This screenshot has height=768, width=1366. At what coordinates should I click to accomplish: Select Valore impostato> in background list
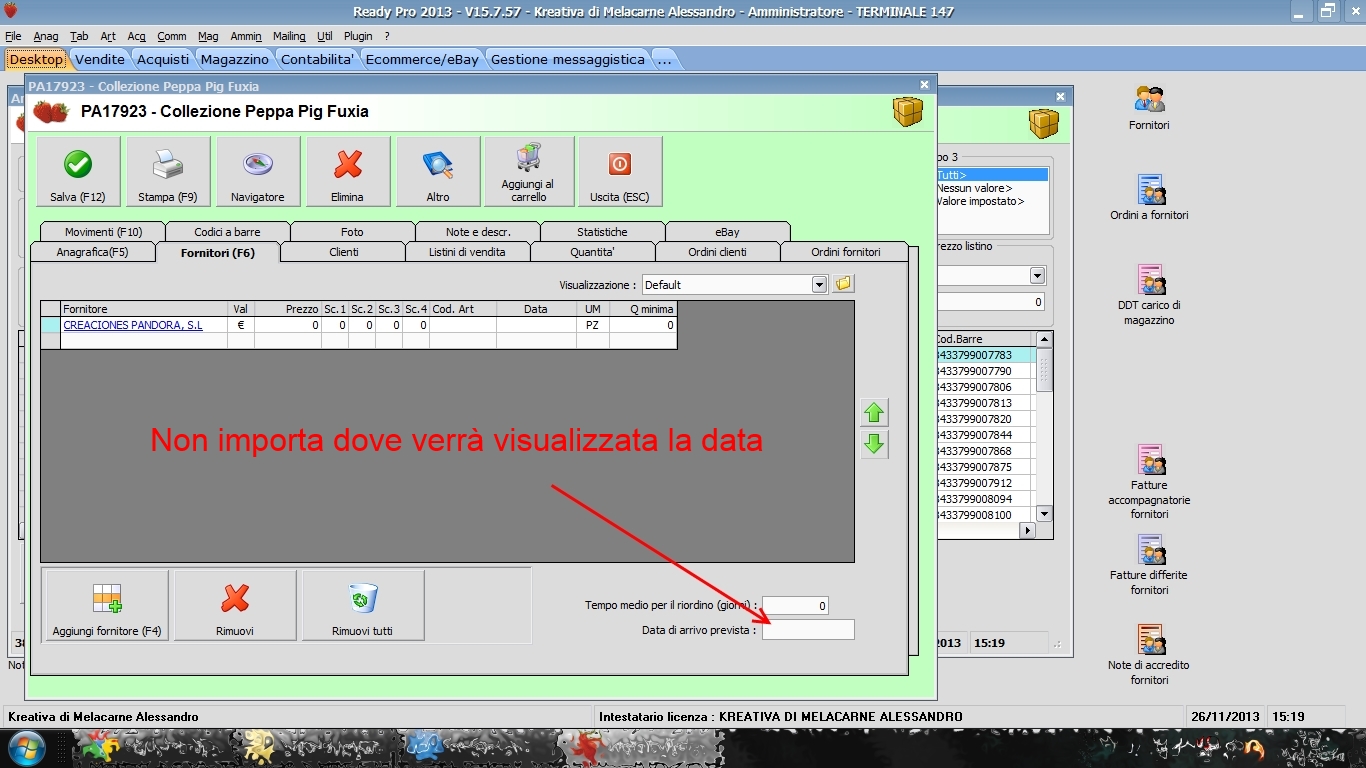[x=981, y=201]
